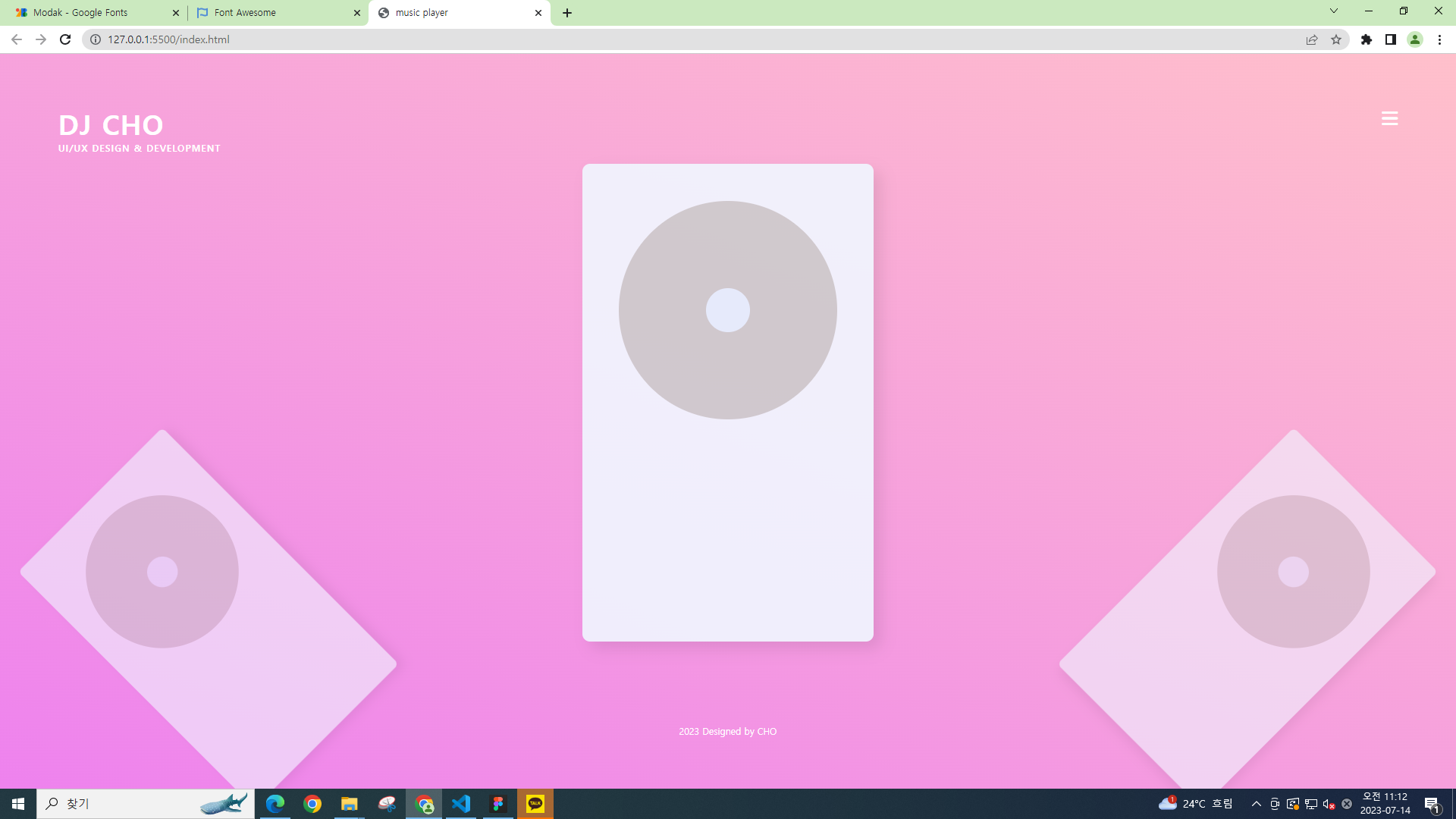Expand the tab search chevron
Image resolution: width=1456 pixels, height=819 pixels.
click(1334, 11)
